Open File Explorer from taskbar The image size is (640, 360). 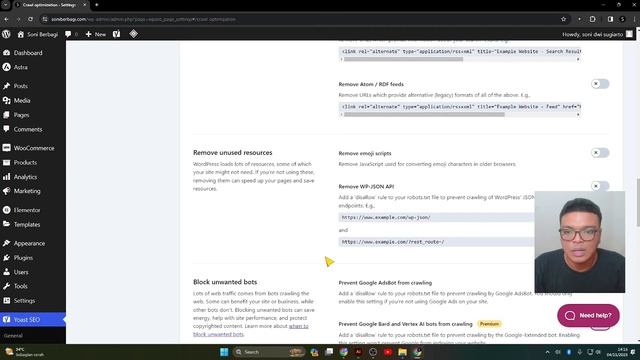402,352
